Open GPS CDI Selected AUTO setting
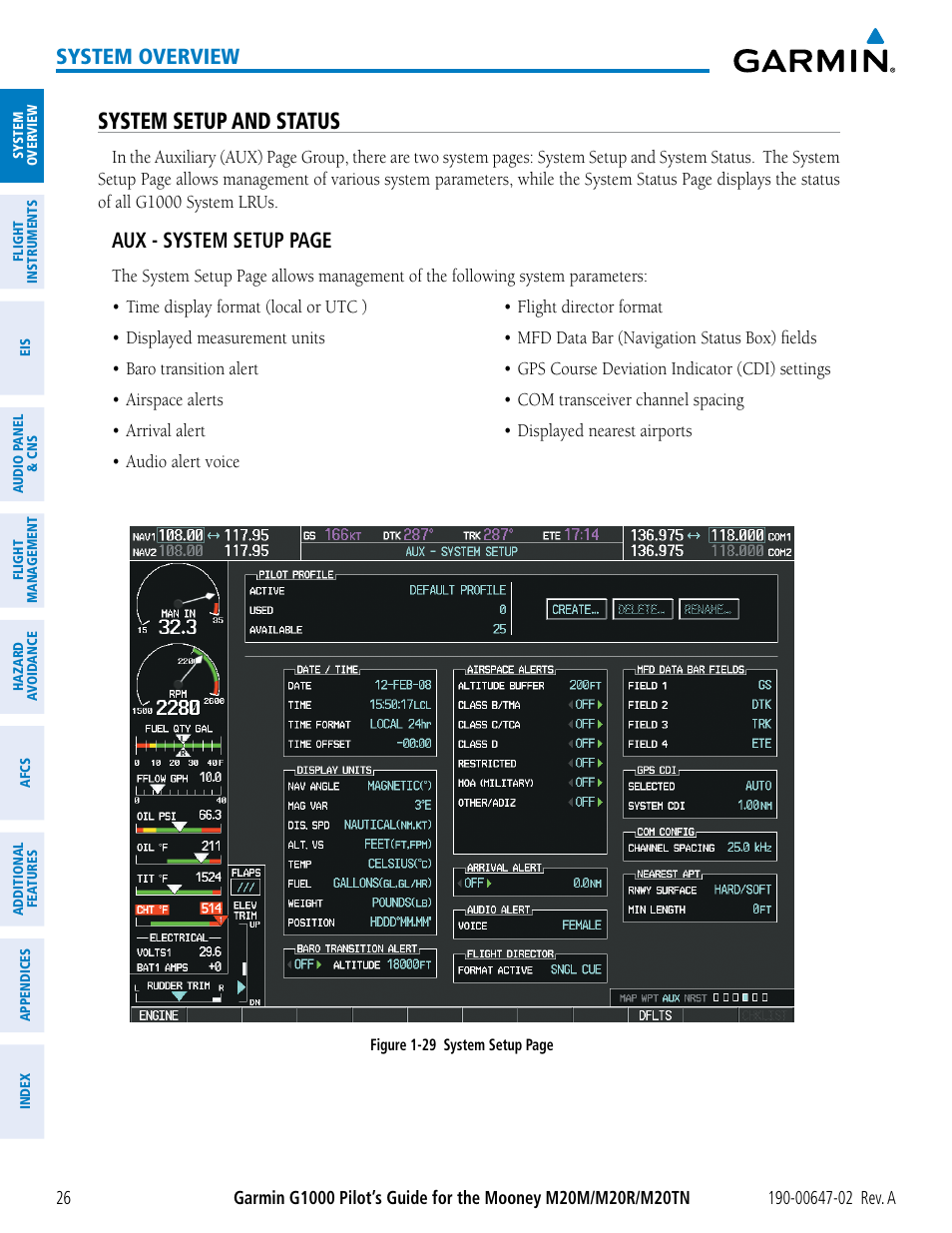The height and width of the screenshot is (1233, 952). pos(758,786)
